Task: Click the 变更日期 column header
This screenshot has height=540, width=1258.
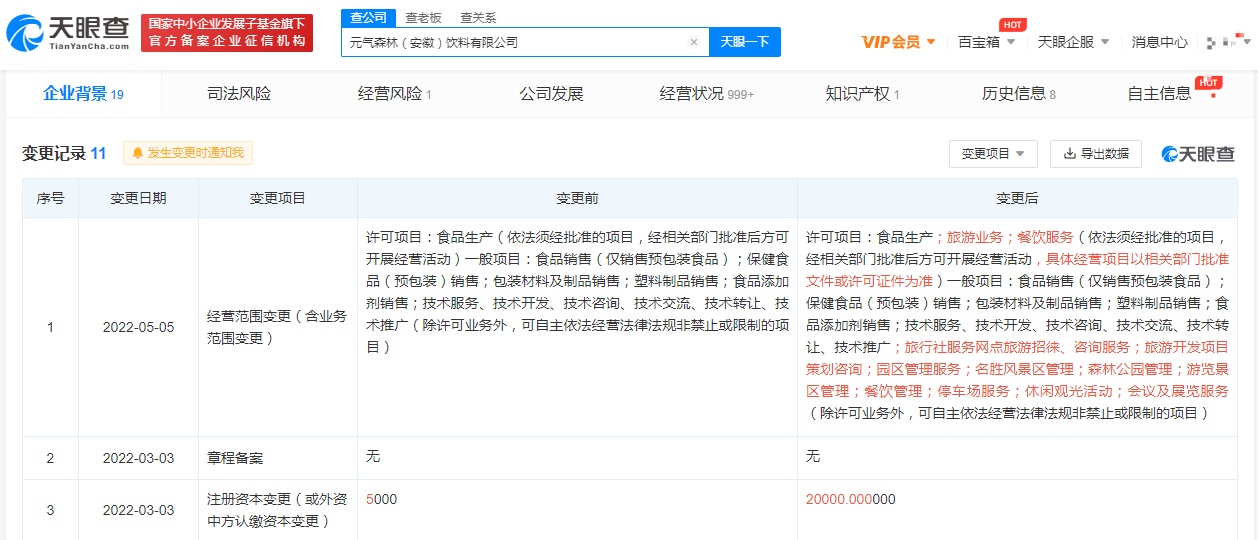Action: pos(138,199)
